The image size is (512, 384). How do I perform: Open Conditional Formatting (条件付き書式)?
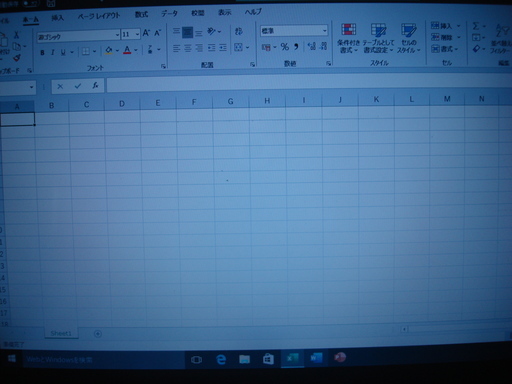(x=348, y=38)
